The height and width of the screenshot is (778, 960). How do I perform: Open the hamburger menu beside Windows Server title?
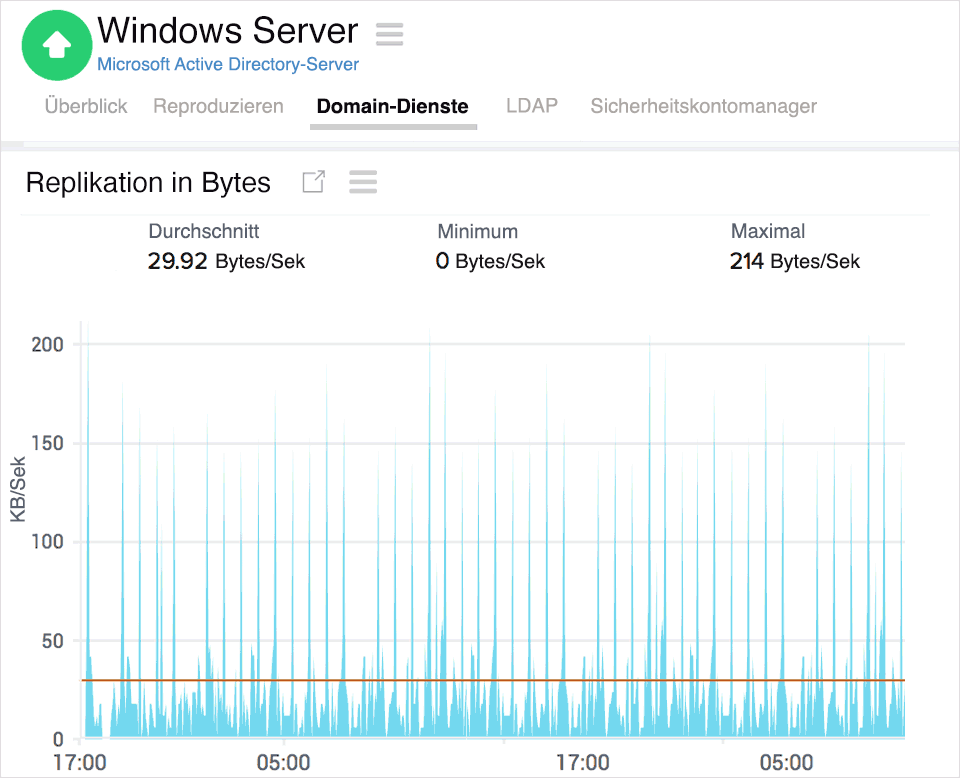[x=389, y=34]
